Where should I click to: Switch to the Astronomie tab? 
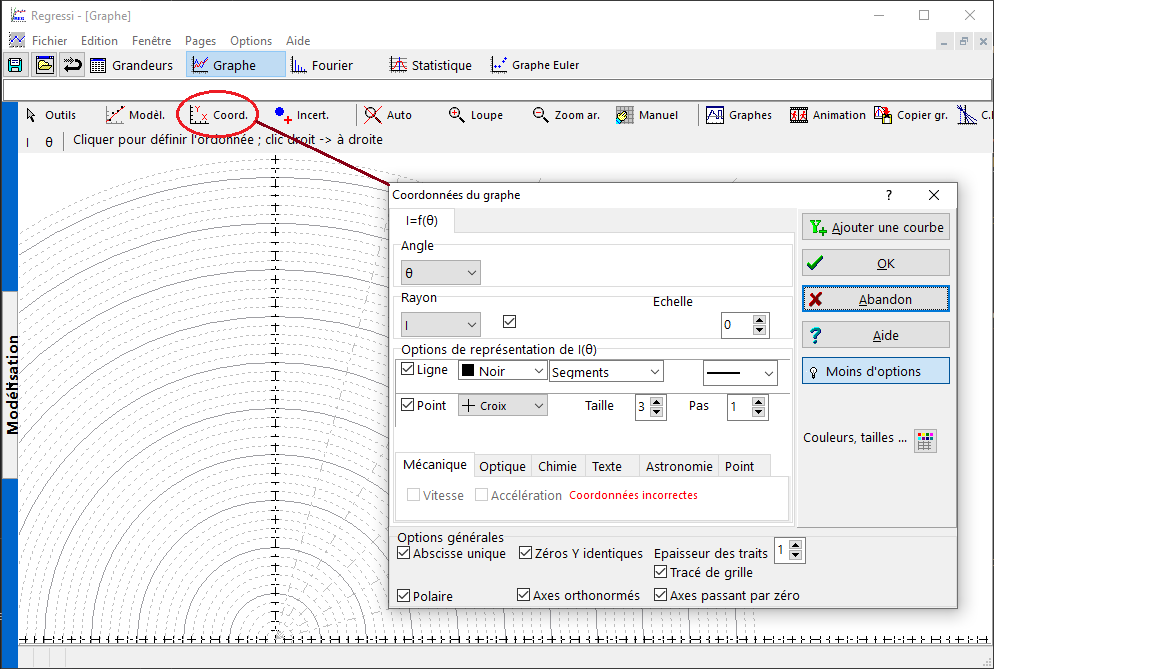pos(679,466)
